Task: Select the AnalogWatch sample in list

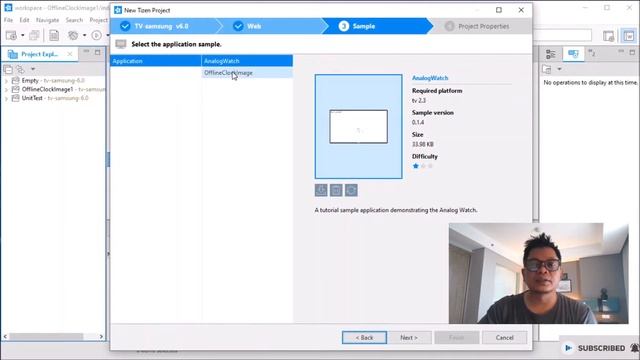Action: tap(247, 61)
